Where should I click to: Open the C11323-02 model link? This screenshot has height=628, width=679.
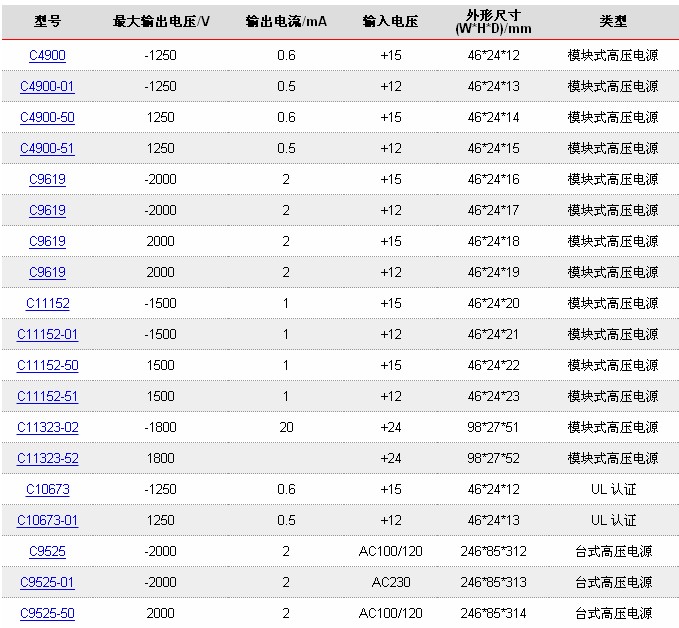coord(47,427)
